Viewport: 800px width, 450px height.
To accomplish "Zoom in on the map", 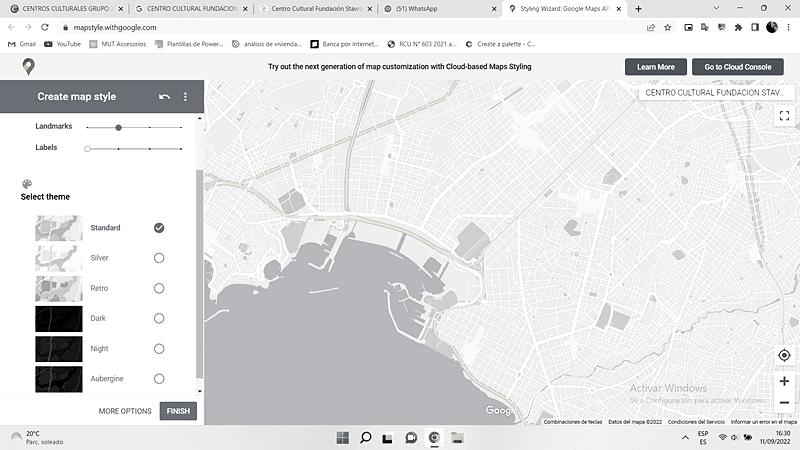I will point(784,381).
